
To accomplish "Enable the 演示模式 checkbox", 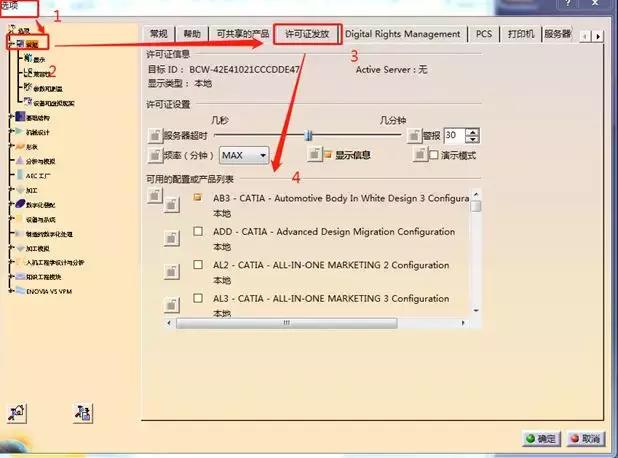I will point(433,155).
